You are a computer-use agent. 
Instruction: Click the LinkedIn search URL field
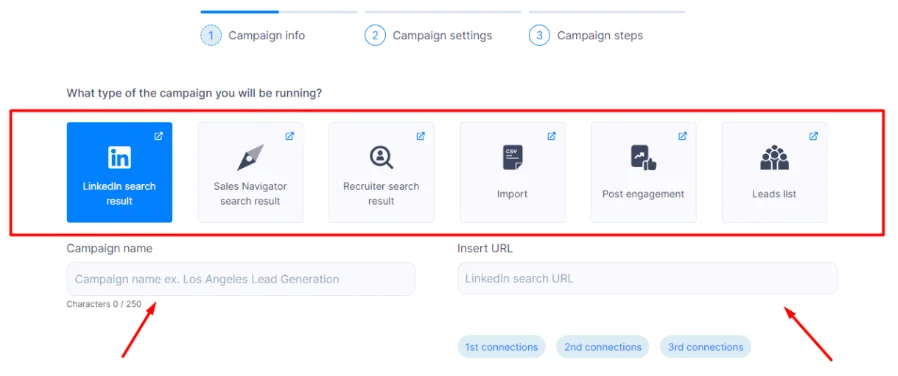647,279
